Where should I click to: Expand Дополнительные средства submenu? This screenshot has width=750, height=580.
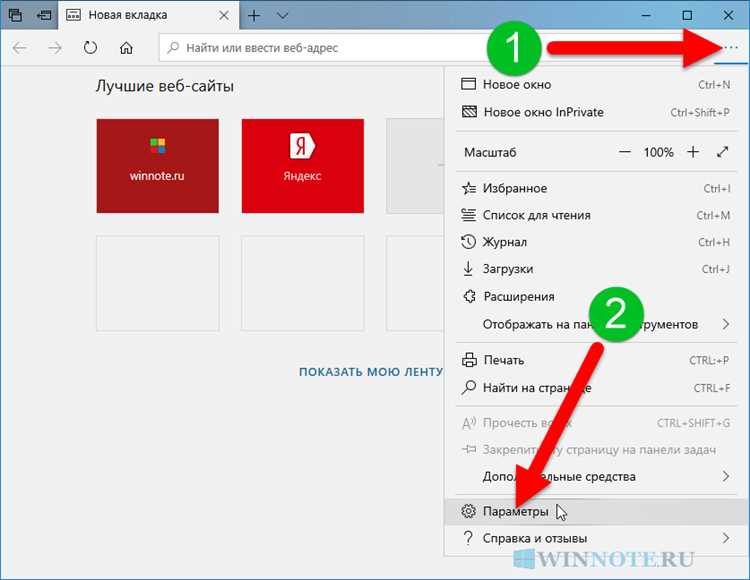596,476
